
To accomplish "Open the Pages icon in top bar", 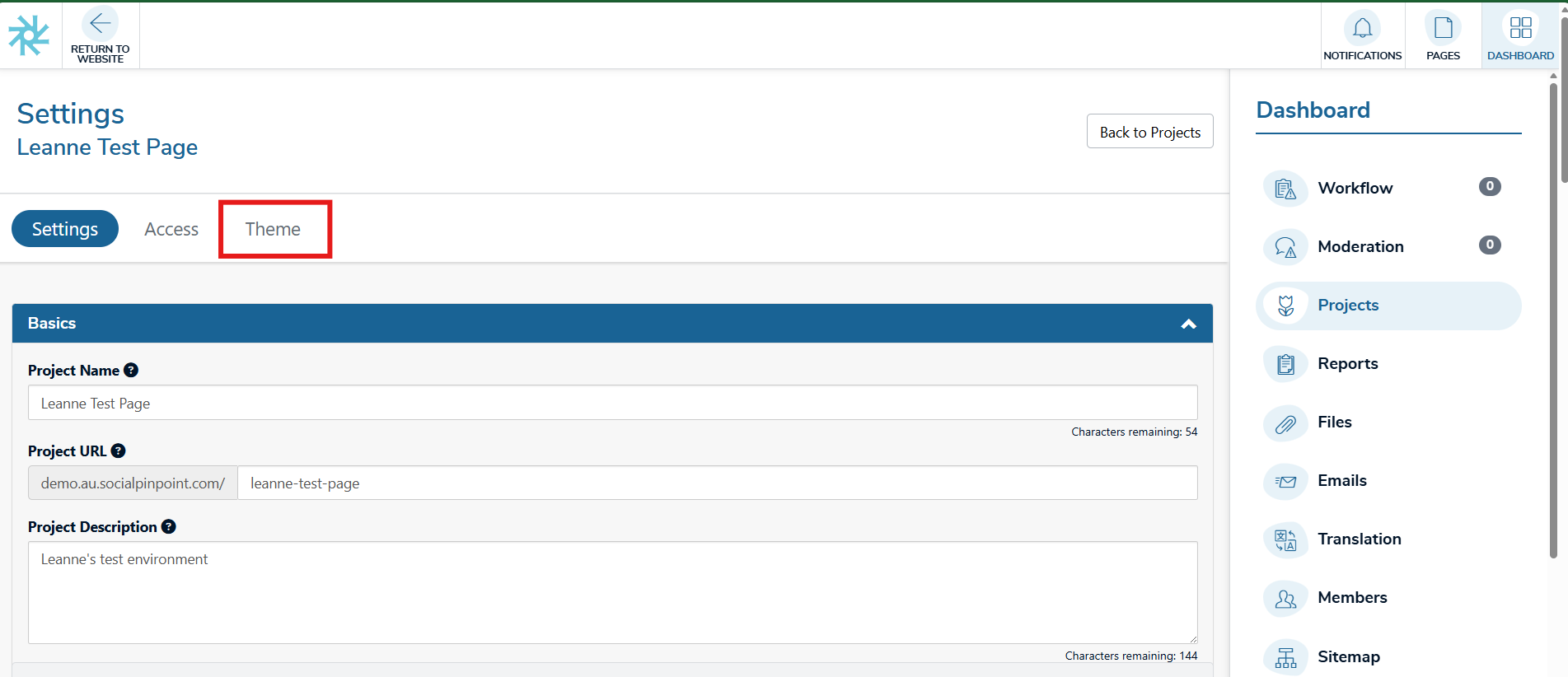I will [1443, 28].
